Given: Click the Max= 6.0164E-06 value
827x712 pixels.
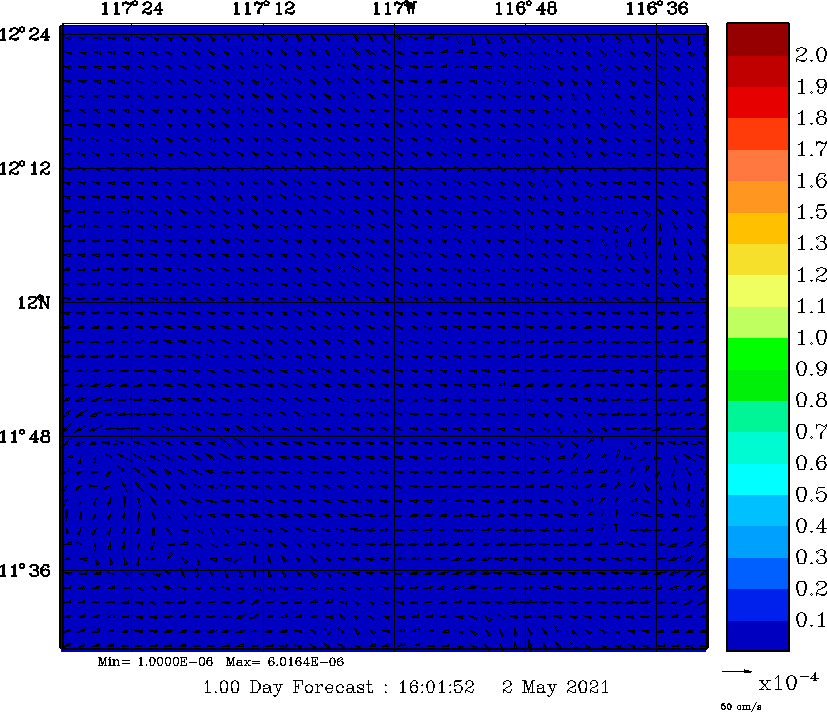Looking at the screenshot, I should click(285, 662).
